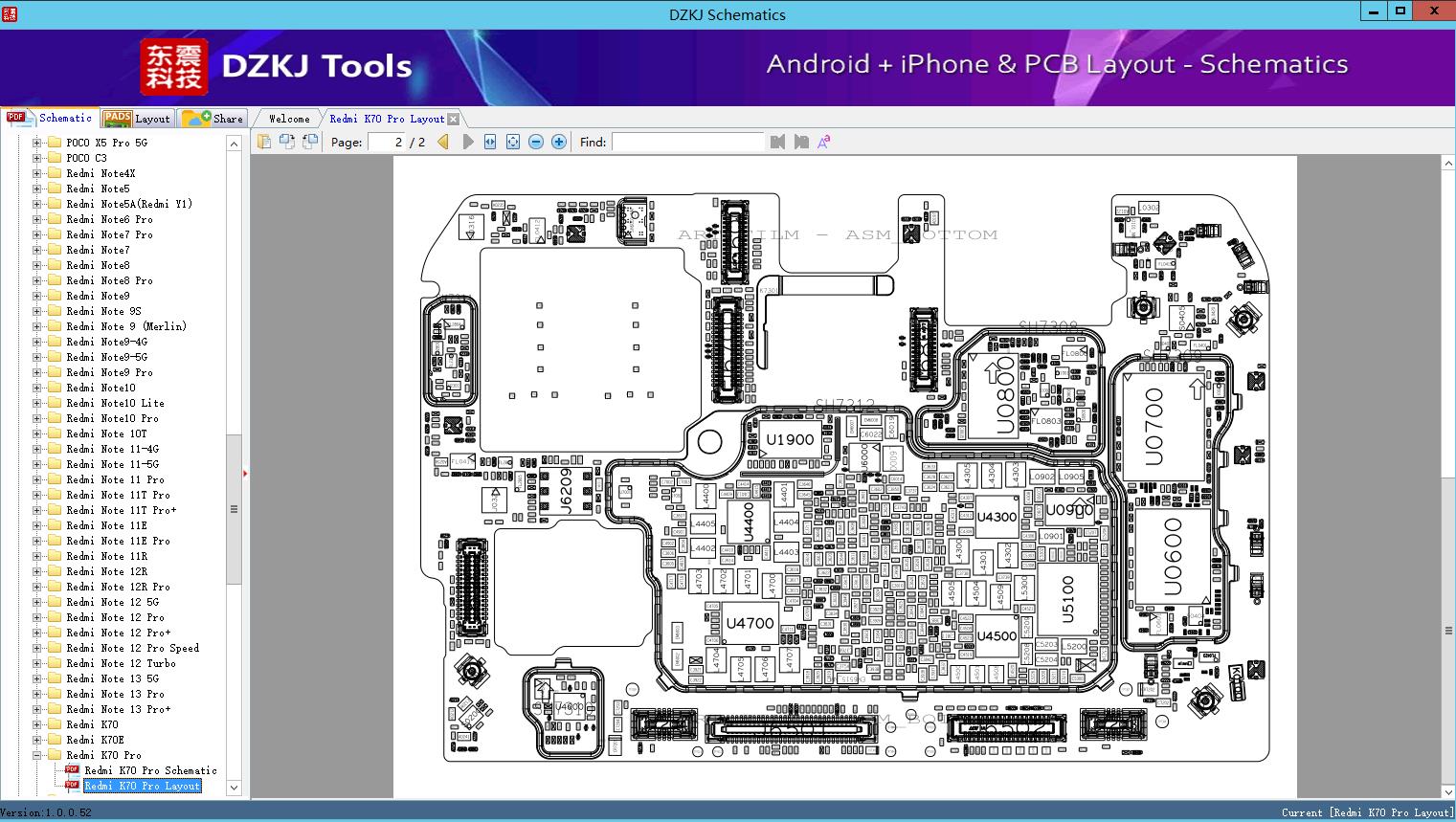
Task: Expand the Redmi Note4X folder
Action: click(x=37, y=173)
